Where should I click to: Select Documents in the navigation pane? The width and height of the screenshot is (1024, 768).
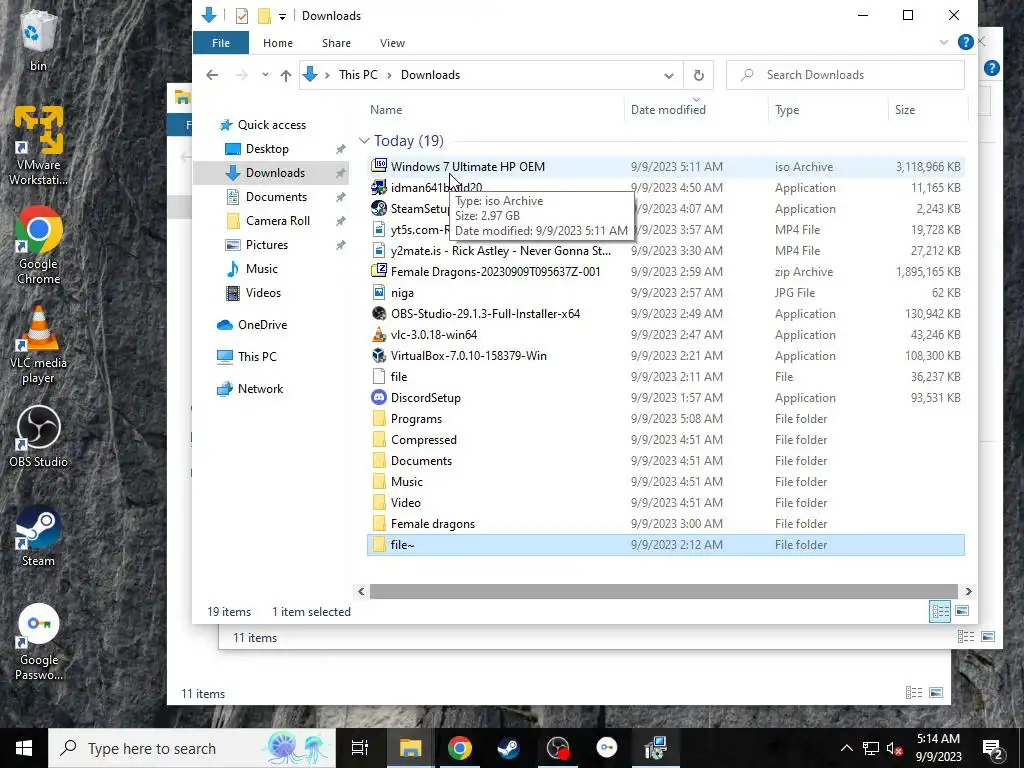click(276, 197)
